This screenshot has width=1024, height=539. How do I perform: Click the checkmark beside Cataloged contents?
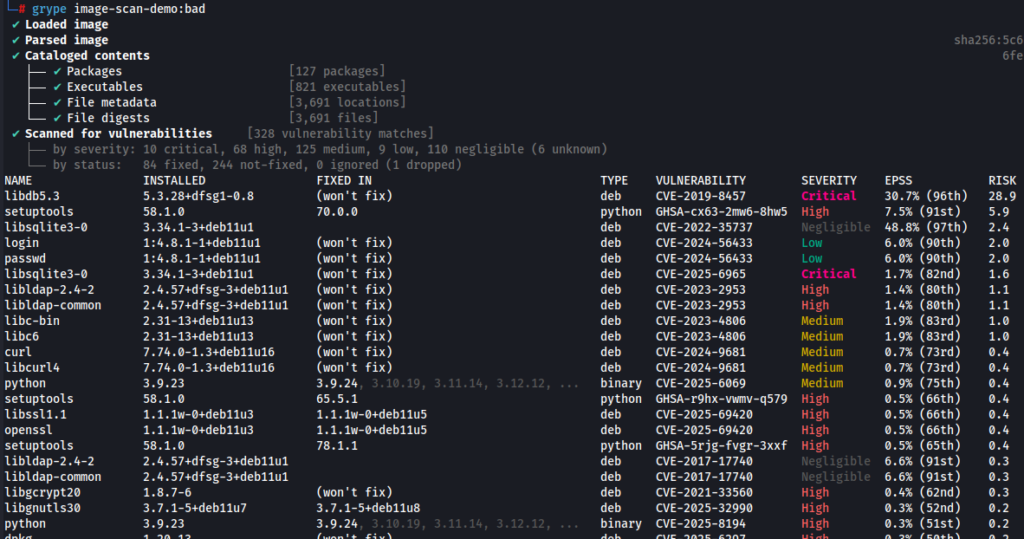coord(16,56)
